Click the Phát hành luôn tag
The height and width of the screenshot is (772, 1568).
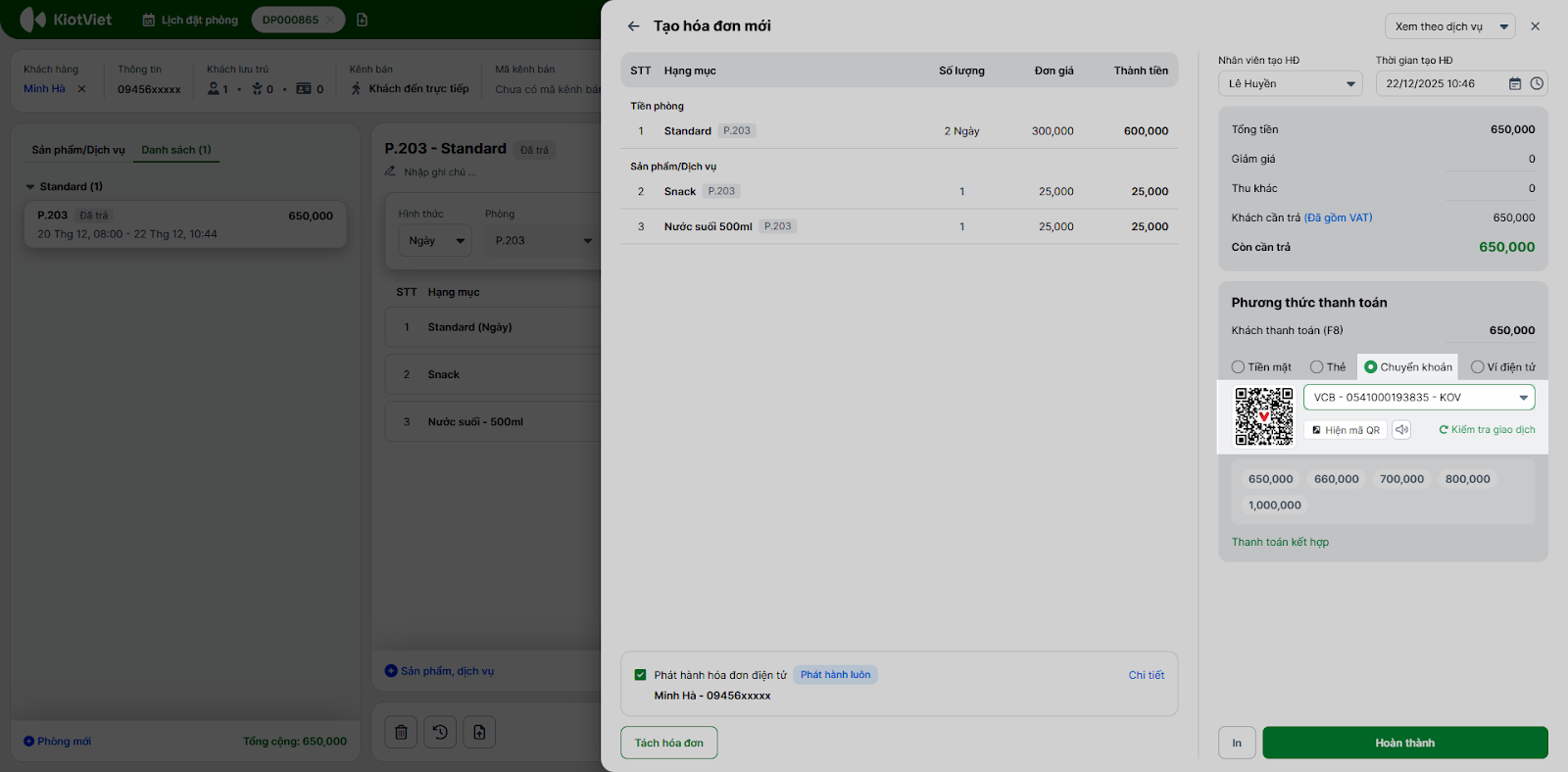835,675
